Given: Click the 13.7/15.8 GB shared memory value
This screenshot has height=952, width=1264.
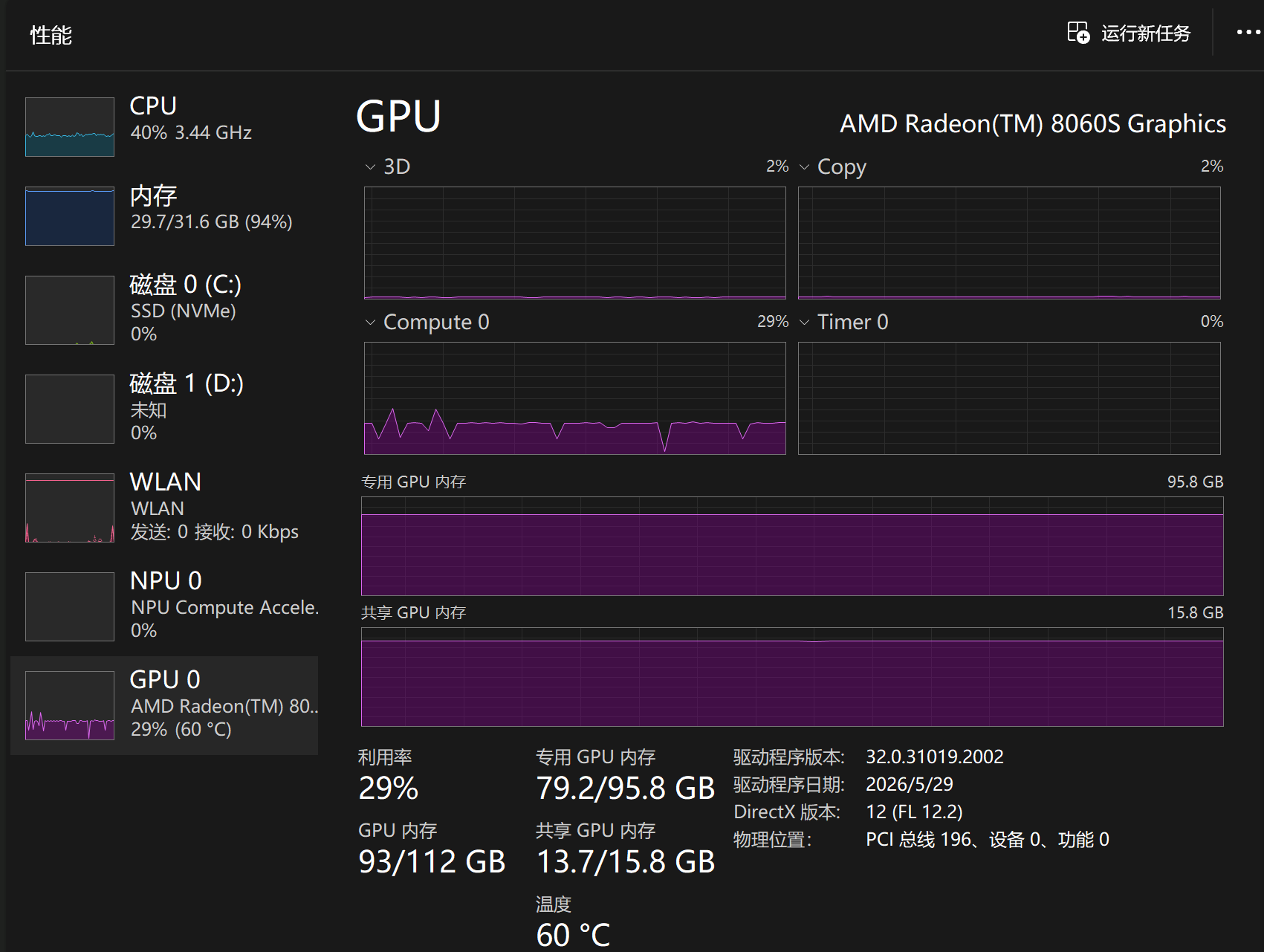Looking at the screenshot, I should 626,861.
